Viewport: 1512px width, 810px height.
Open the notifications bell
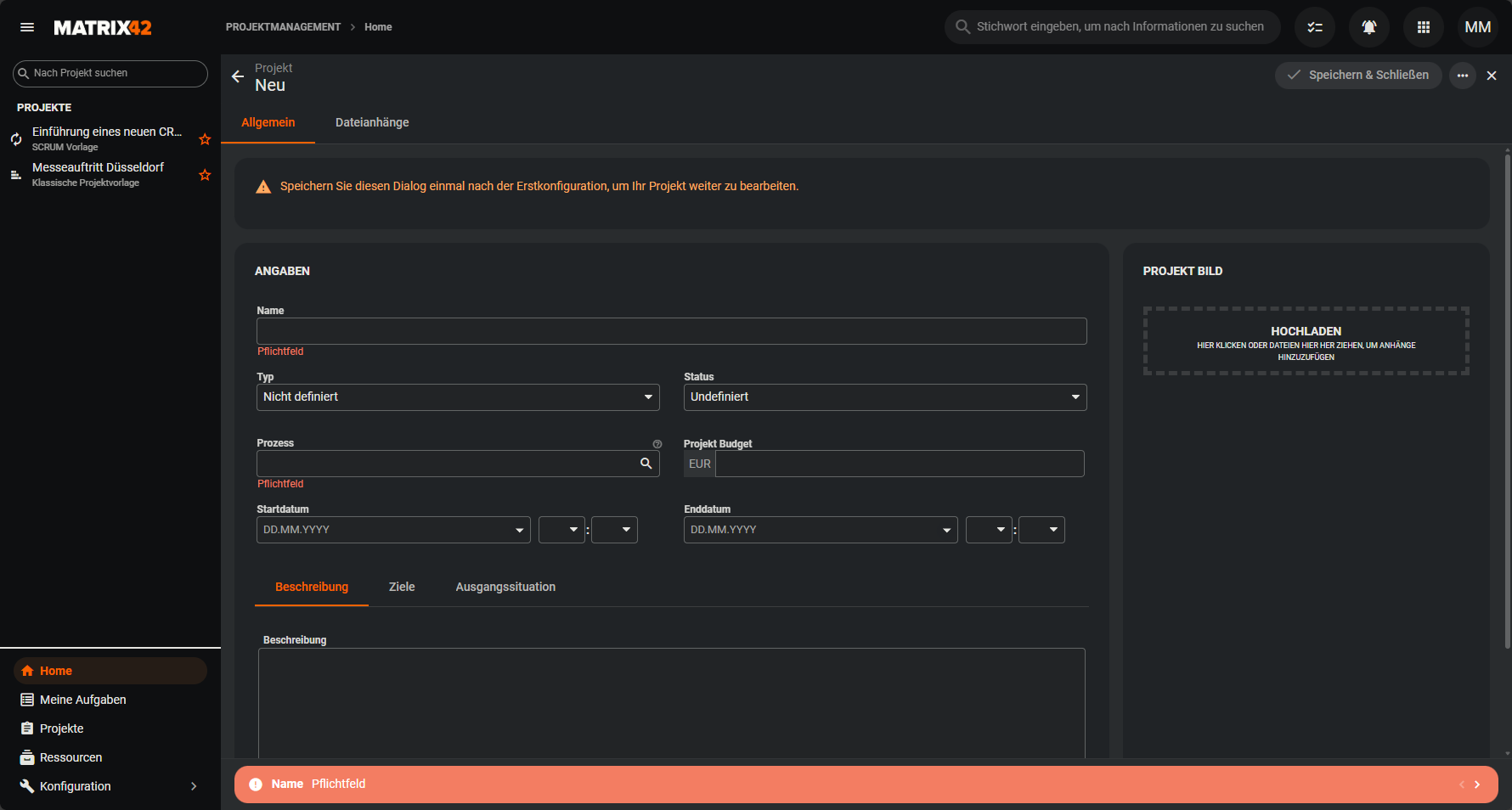point(1368,27)
